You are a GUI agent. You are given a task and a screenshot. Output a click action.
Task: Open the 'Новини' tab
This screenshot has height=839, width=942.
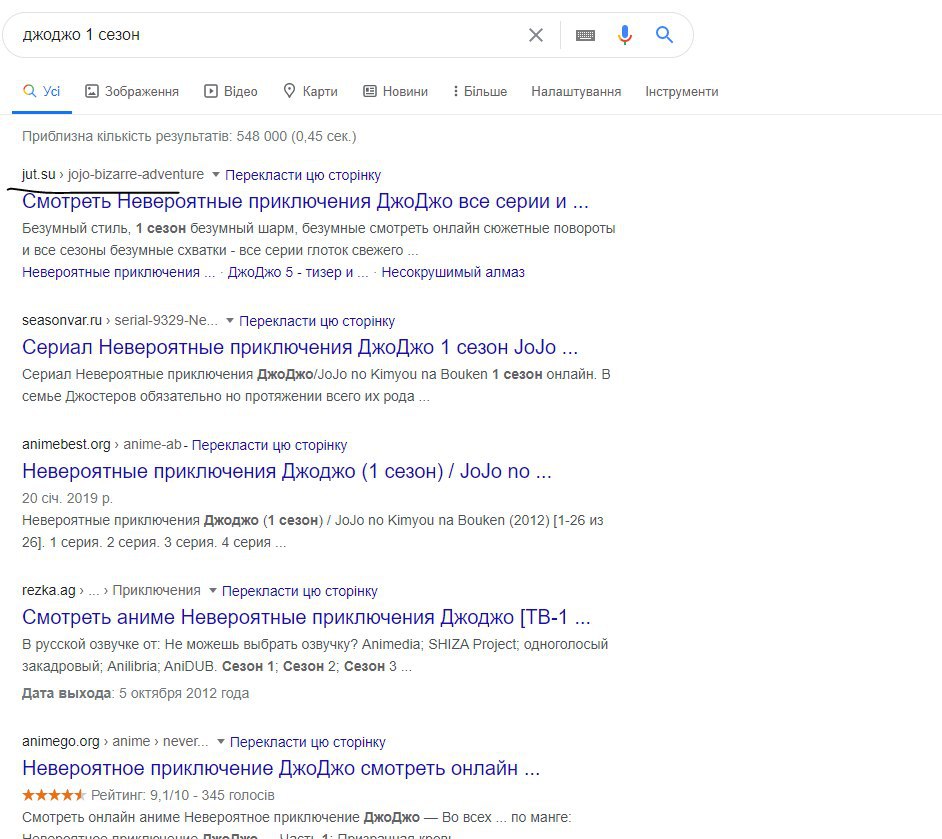click(x=396, y=91)
